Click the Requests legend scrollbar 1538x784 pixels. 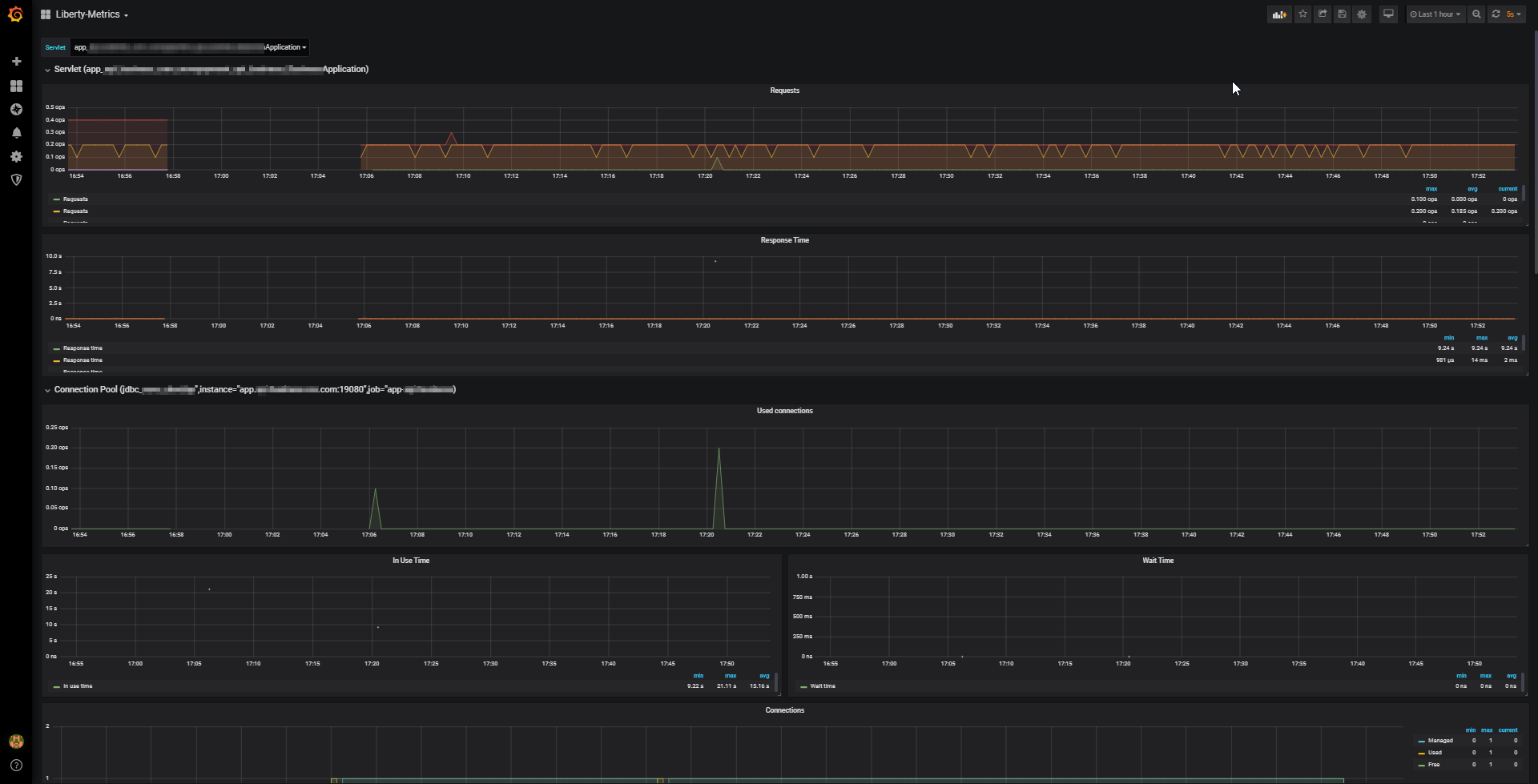coord(1523,194)
